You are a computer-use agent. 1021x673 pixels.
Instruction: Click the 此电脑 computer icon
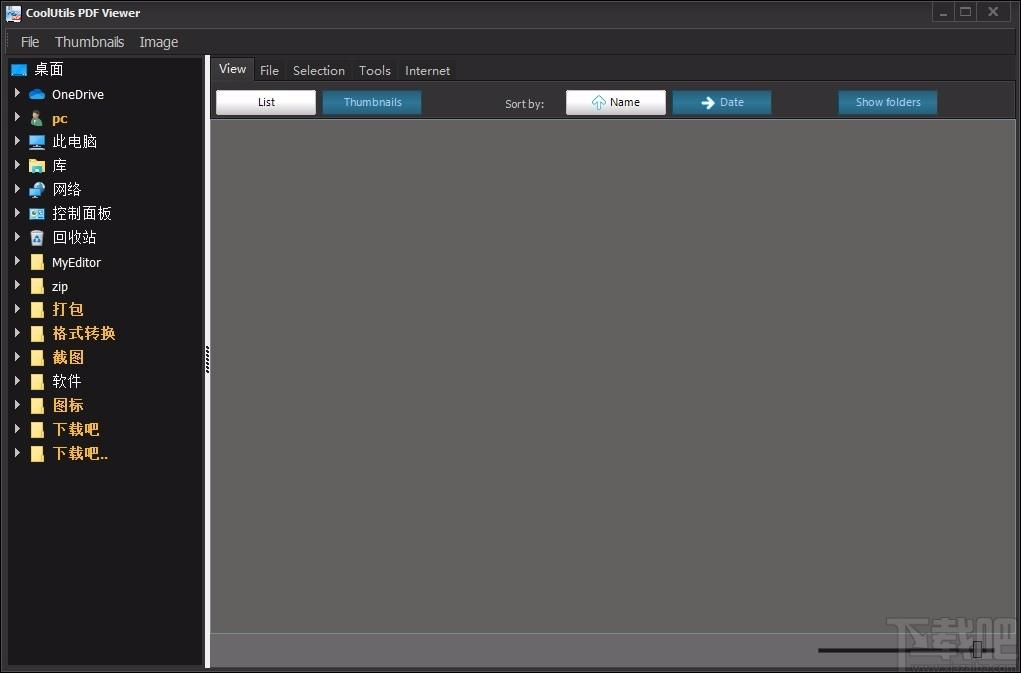37,142
